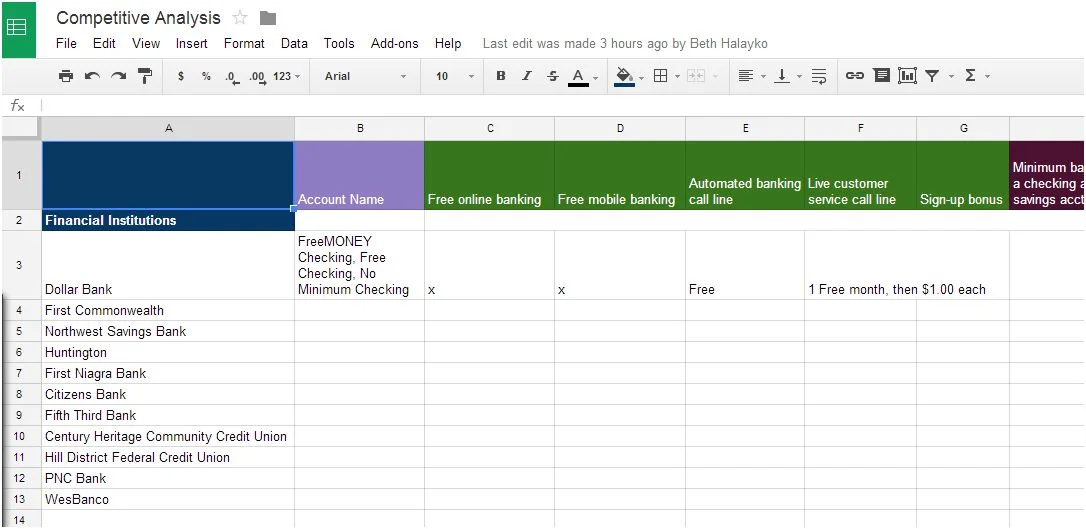The width and height of the screenshot is (1086, 529).
Task: Select the PNC Bank cell
Action: [x=168, y=478]
